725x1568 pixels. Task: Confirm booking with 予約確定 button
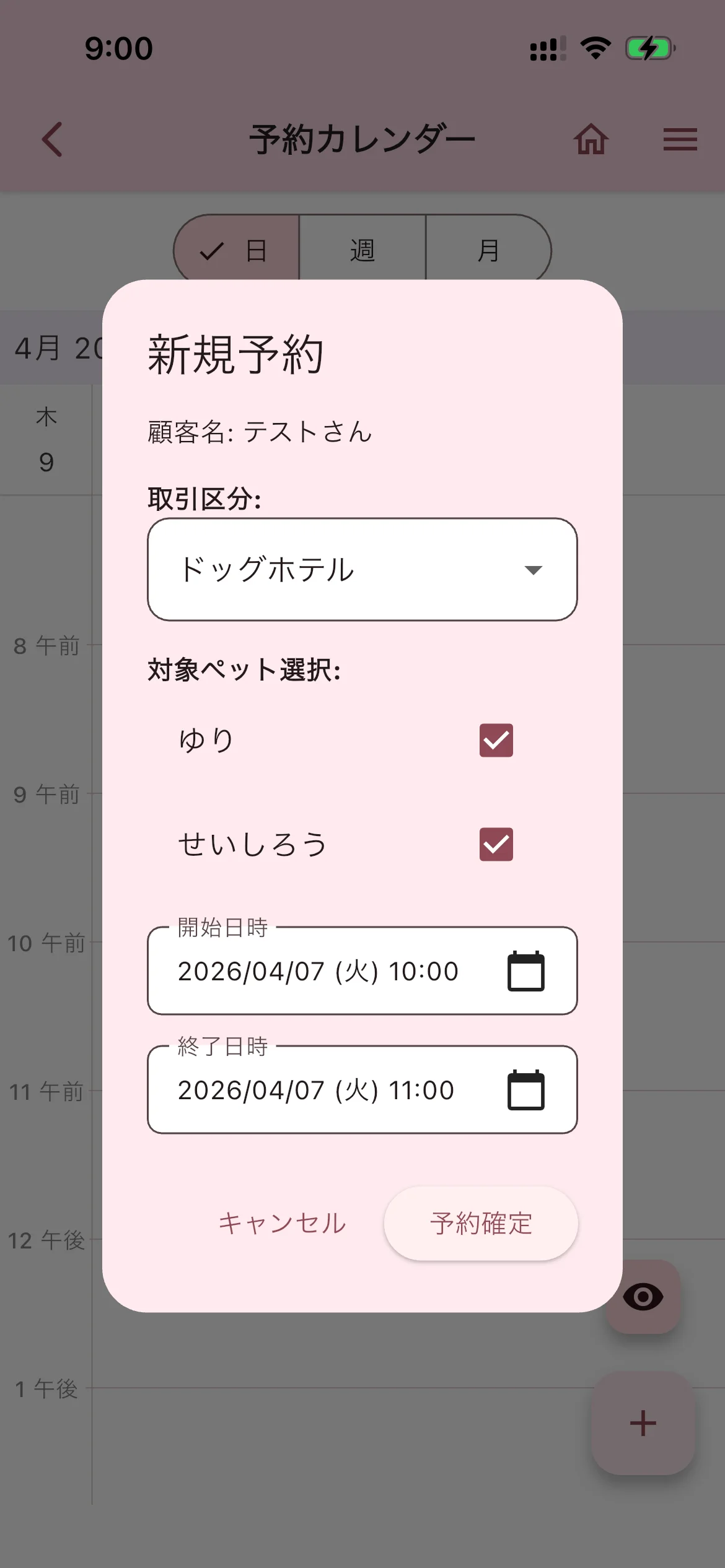481,1224
